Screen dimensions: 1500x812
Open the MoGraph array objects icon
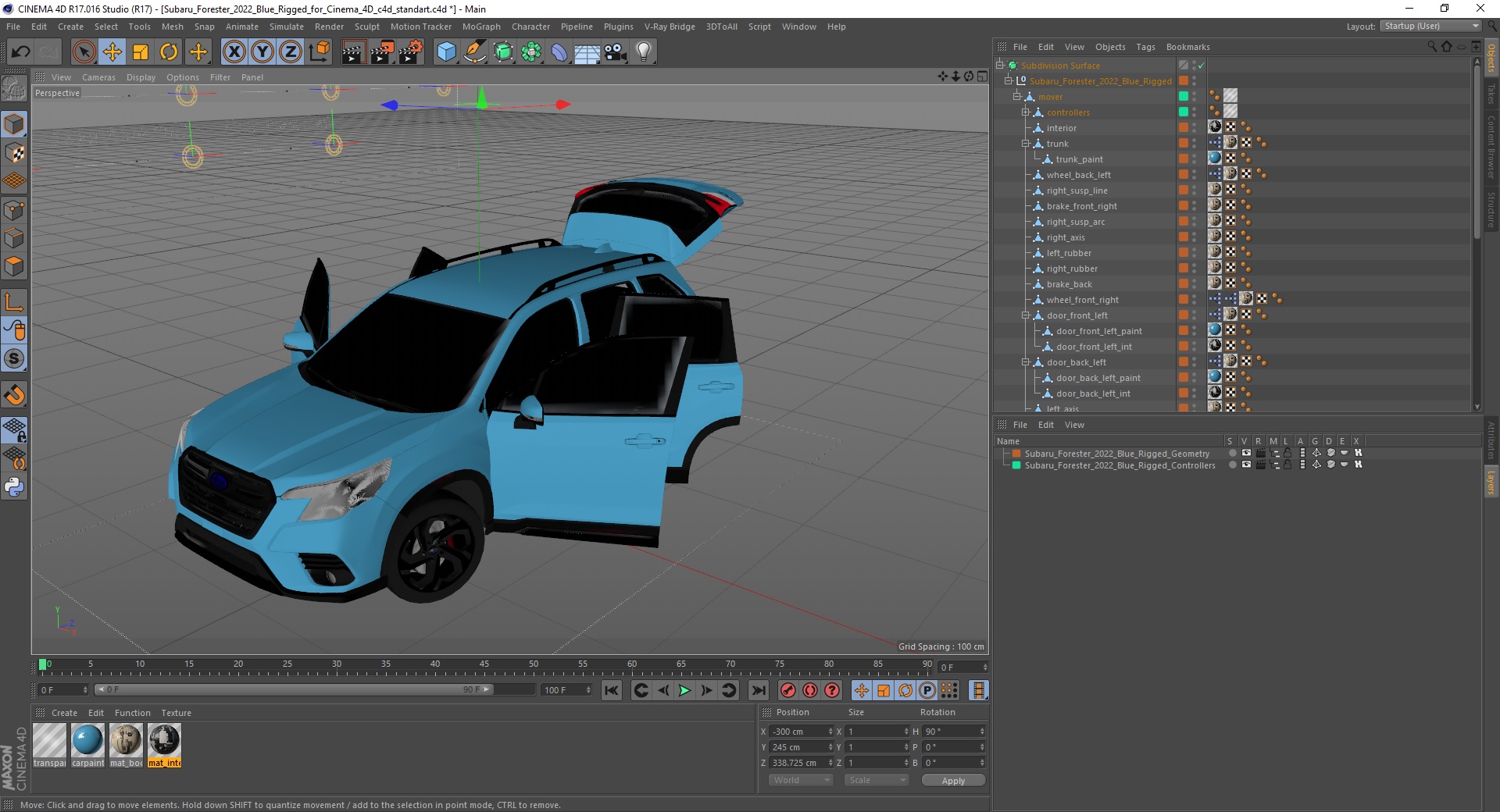pyautogui.click(x=531, y=52)
